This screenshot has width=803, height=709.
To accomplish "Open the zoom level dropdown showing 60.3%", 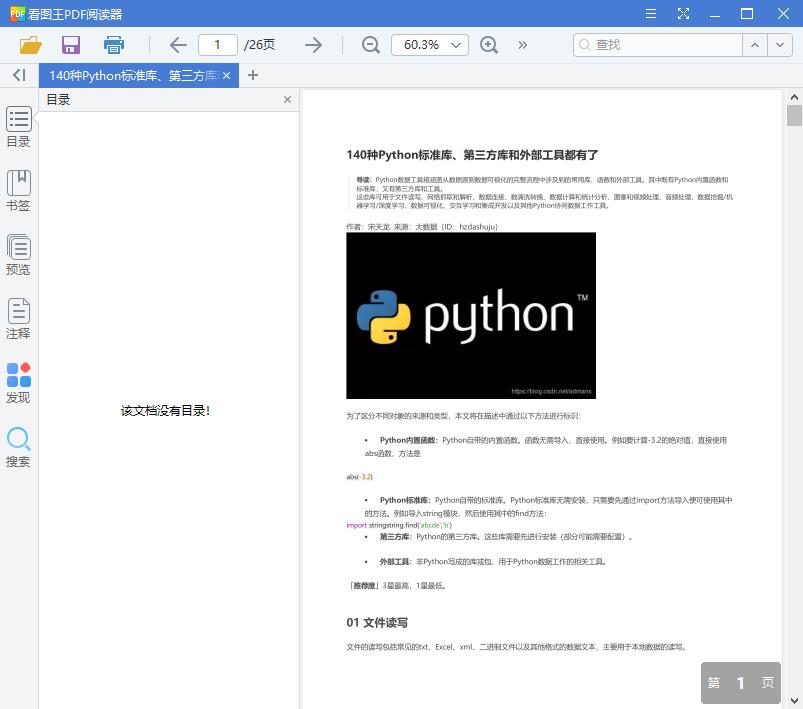I will tap(430, 45).
